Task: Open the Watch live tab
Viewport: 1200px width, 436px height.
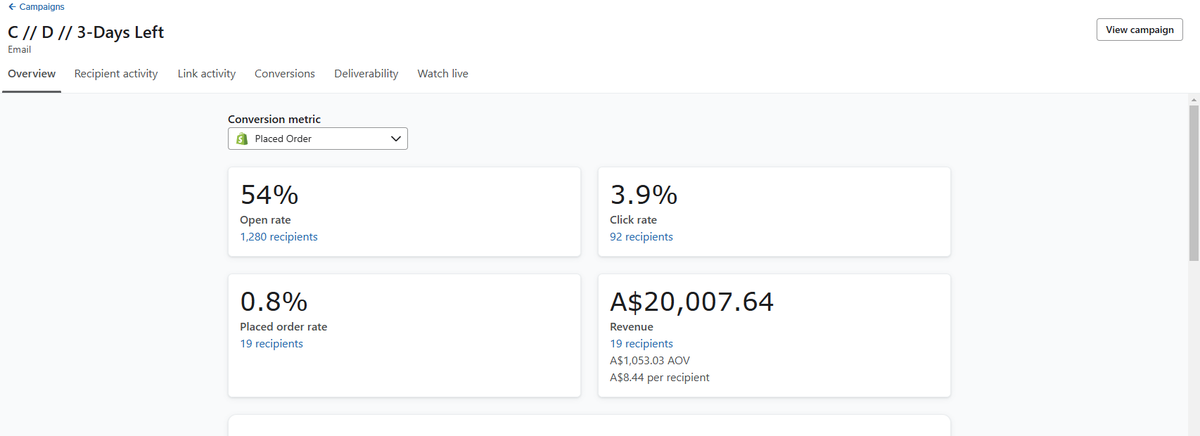Action: coord(442,74)
